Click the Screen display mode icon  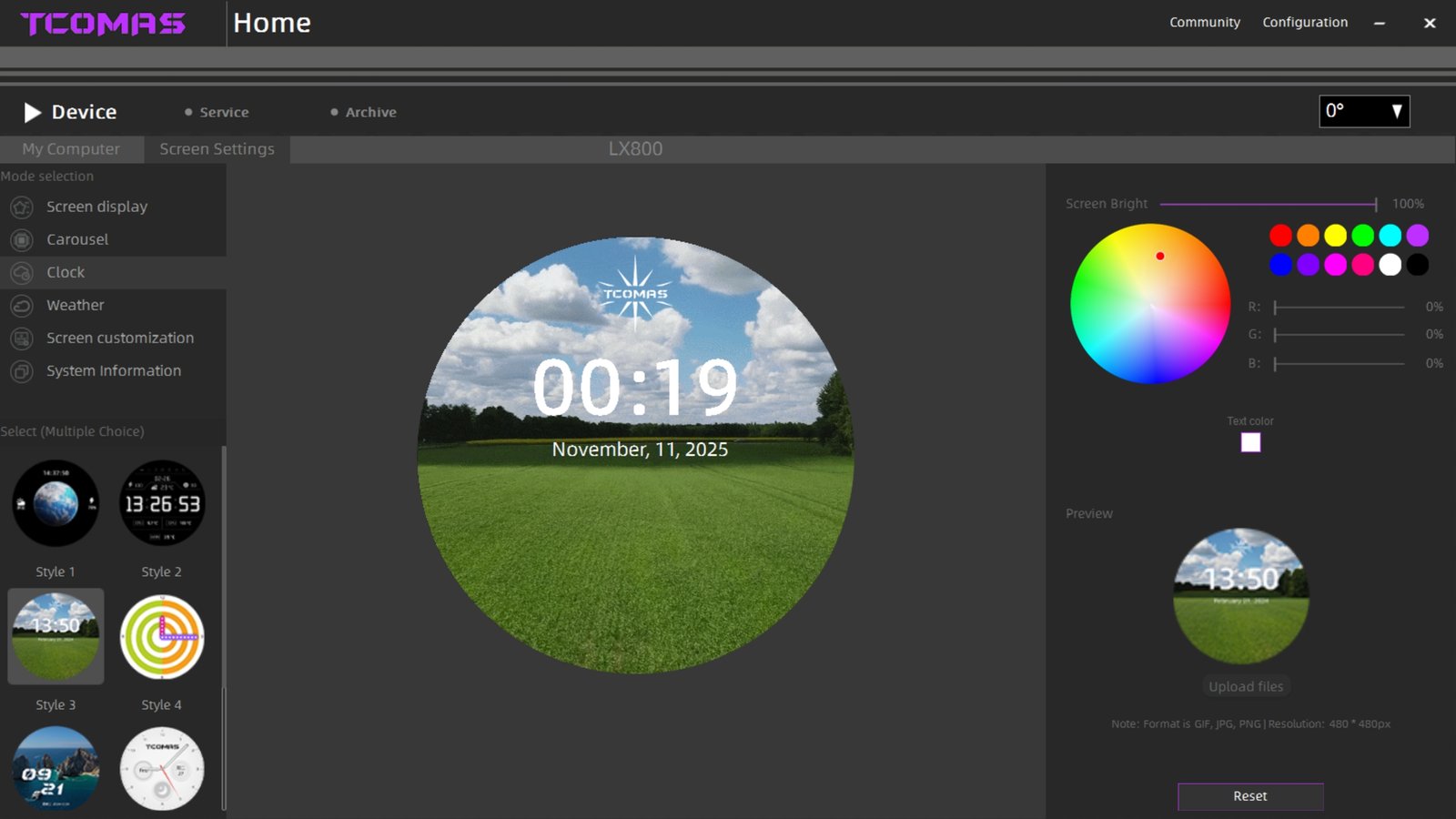[22, 207]
